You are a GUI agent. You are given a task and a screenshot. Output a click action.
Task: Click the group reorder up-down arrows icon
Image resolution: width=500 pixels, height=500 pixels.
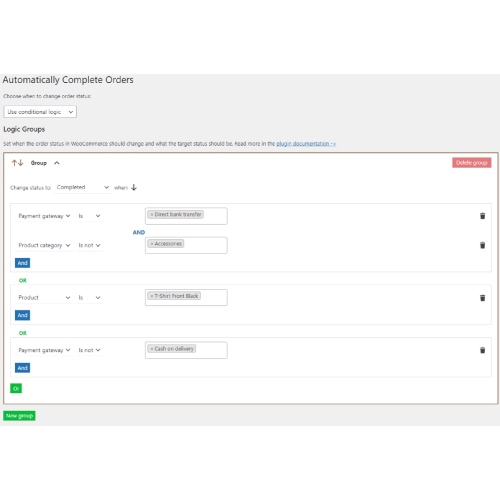[x=17, y=163]
